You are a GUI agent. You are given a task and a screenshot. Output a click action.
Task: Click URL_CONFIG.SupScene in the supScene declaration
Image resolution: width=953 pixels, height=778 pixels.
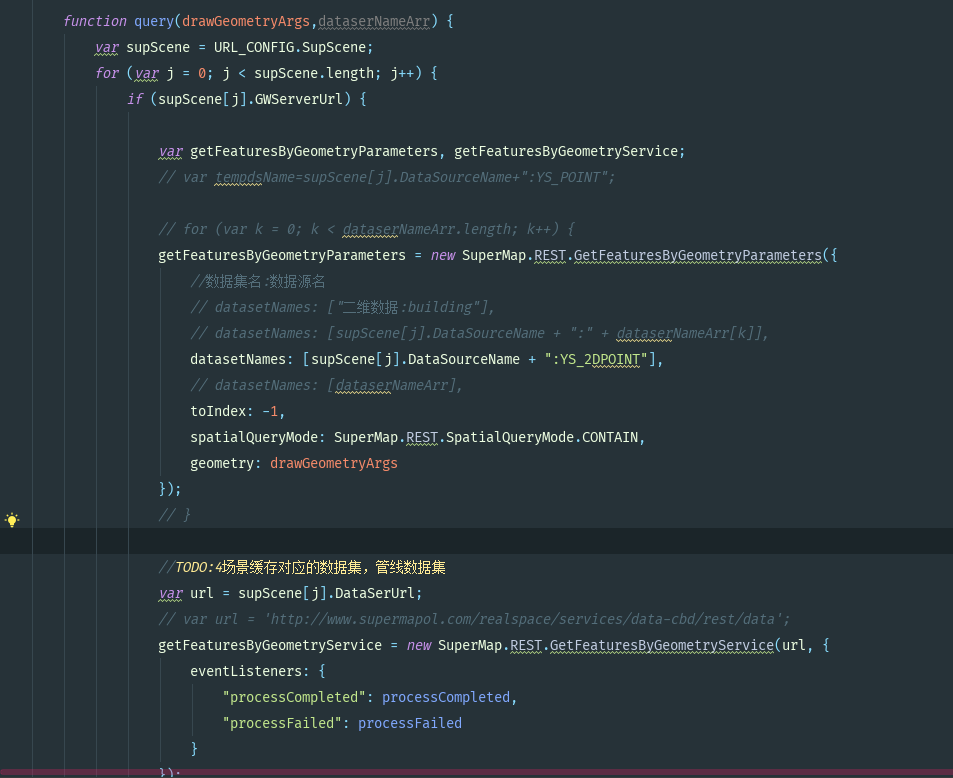[x=290, y=47]
